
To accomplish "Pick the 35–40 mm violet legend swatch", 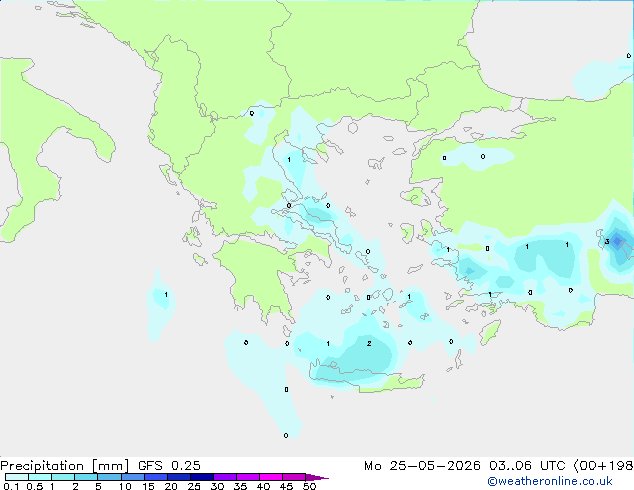I will pyautogui.click(x=247, y=477).
